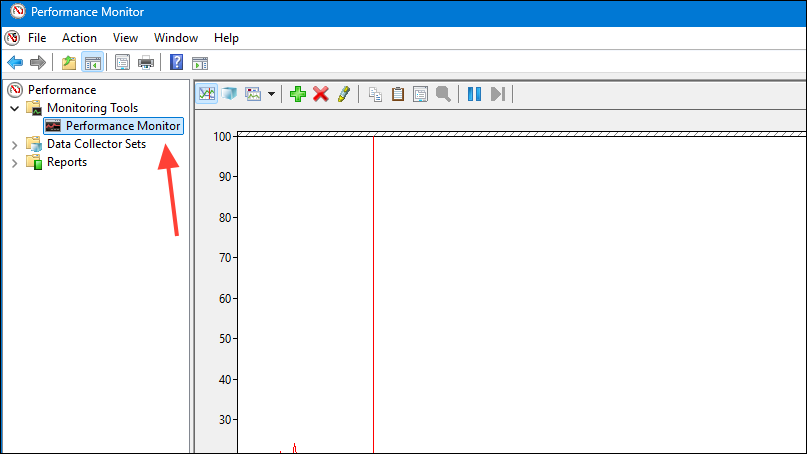The height and width of the screenshot is (454, 807).
Task: Click the Zoom magnifier icon
Action: pyautogui.click(x=443, y=94)
